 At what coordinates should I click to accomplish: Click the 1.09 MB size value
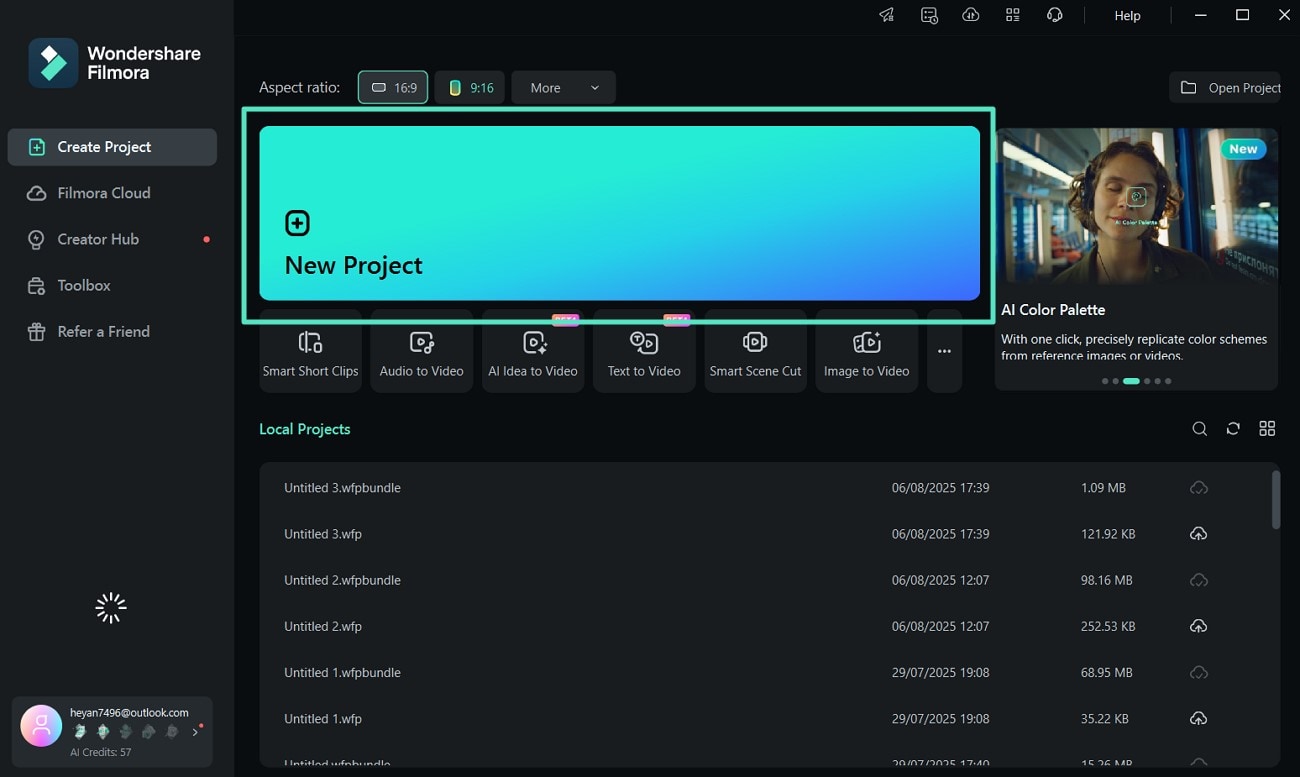click(x=1103, y=488)
